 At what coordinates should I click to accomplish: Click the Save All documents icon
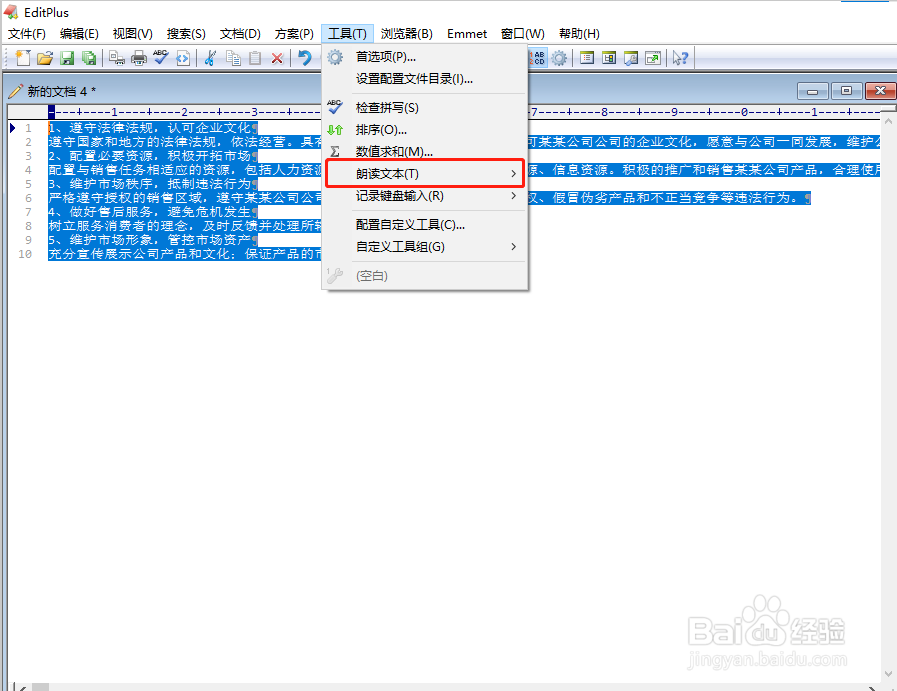click(89, 58)
